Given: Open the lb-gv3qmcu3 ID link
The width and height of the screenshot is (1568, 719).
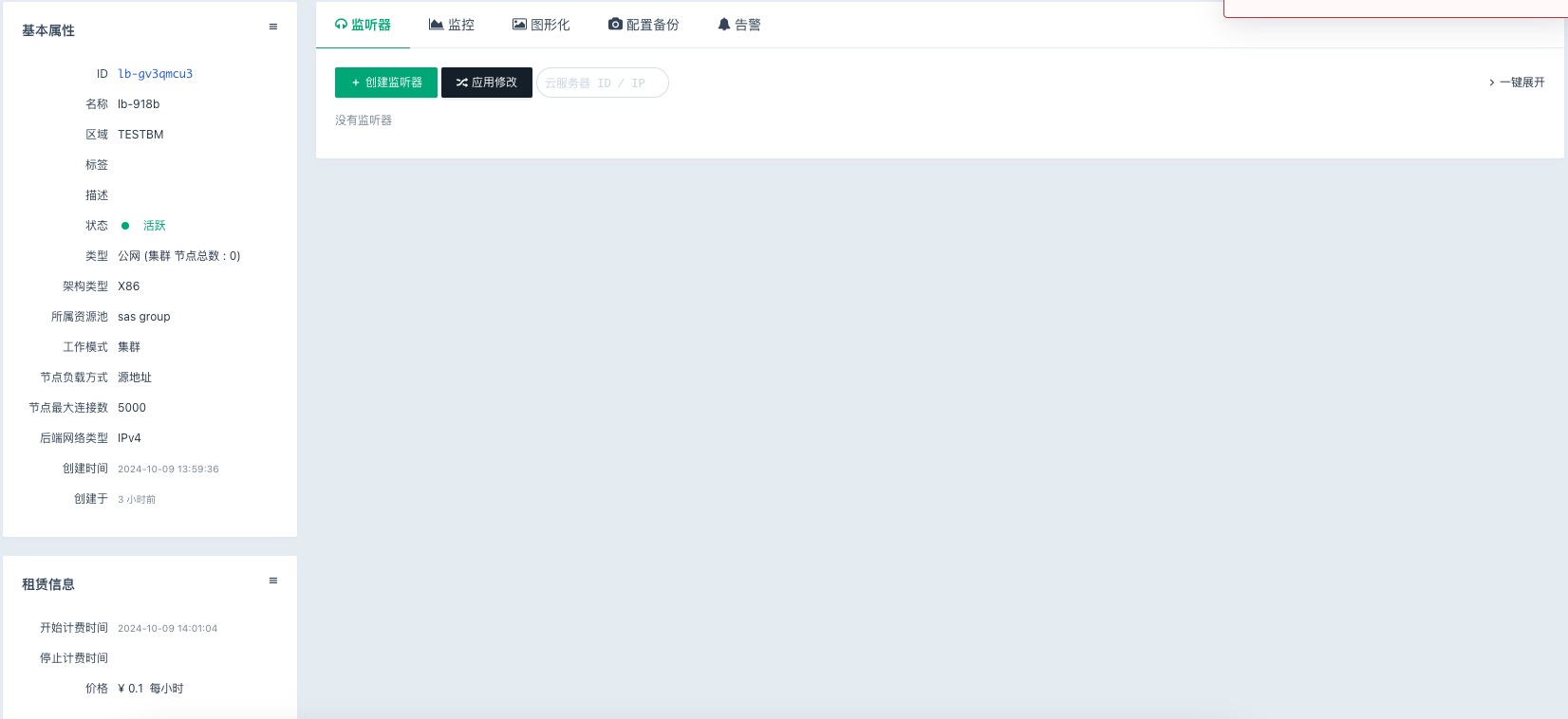Looking at the screenshot, I should click(x=155, y=74).
